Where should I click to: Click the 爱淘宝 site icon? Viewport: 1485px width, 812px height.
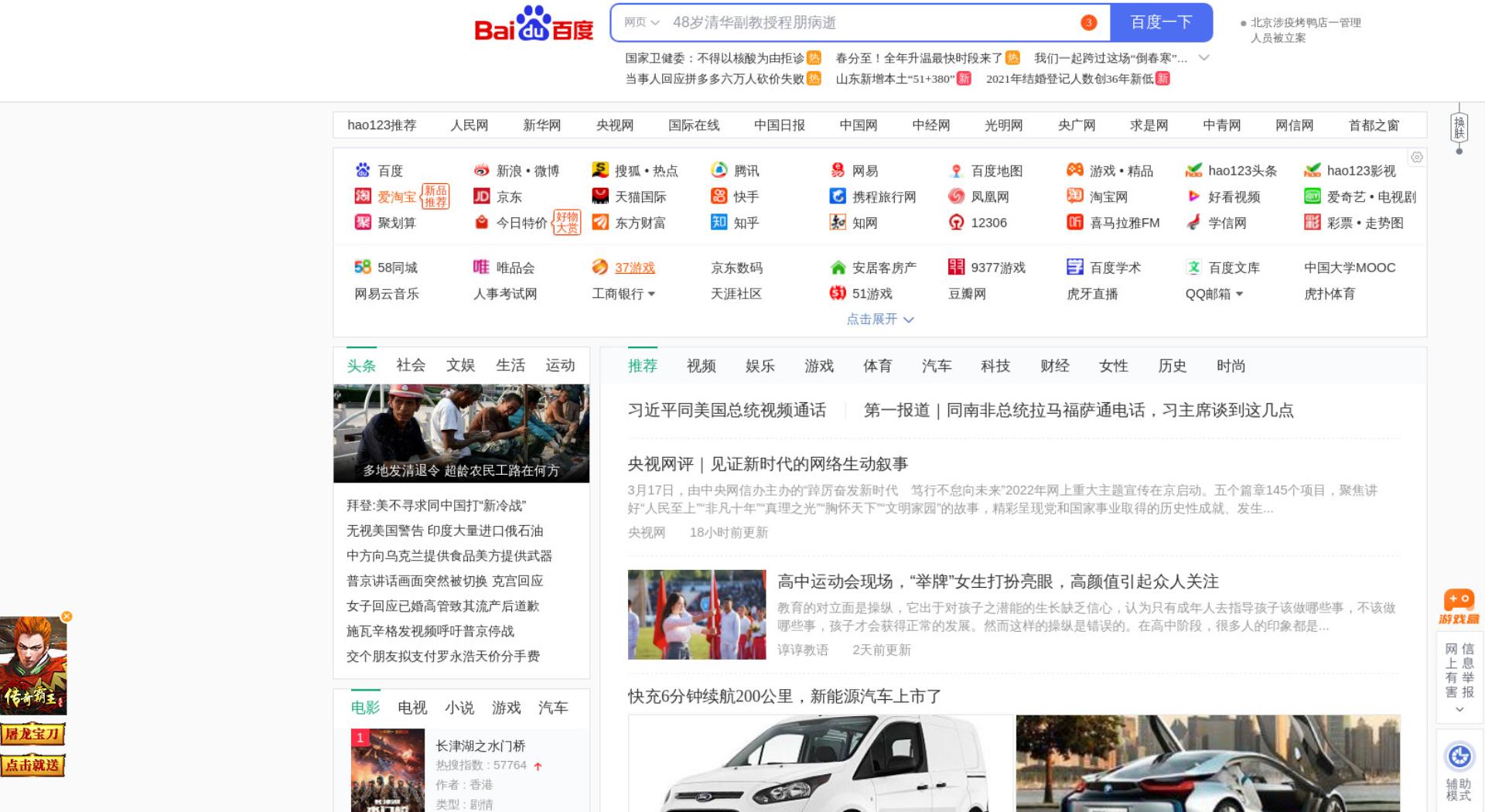pyautogui.click(x=363, y=196)
